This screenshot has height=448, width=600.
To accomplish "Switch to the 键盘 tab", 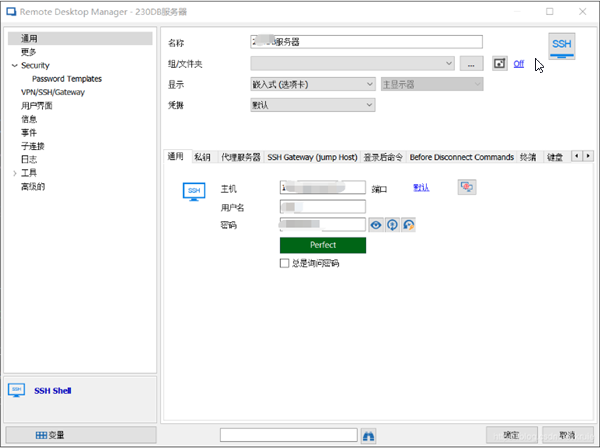I will click(x=555, y=157).
